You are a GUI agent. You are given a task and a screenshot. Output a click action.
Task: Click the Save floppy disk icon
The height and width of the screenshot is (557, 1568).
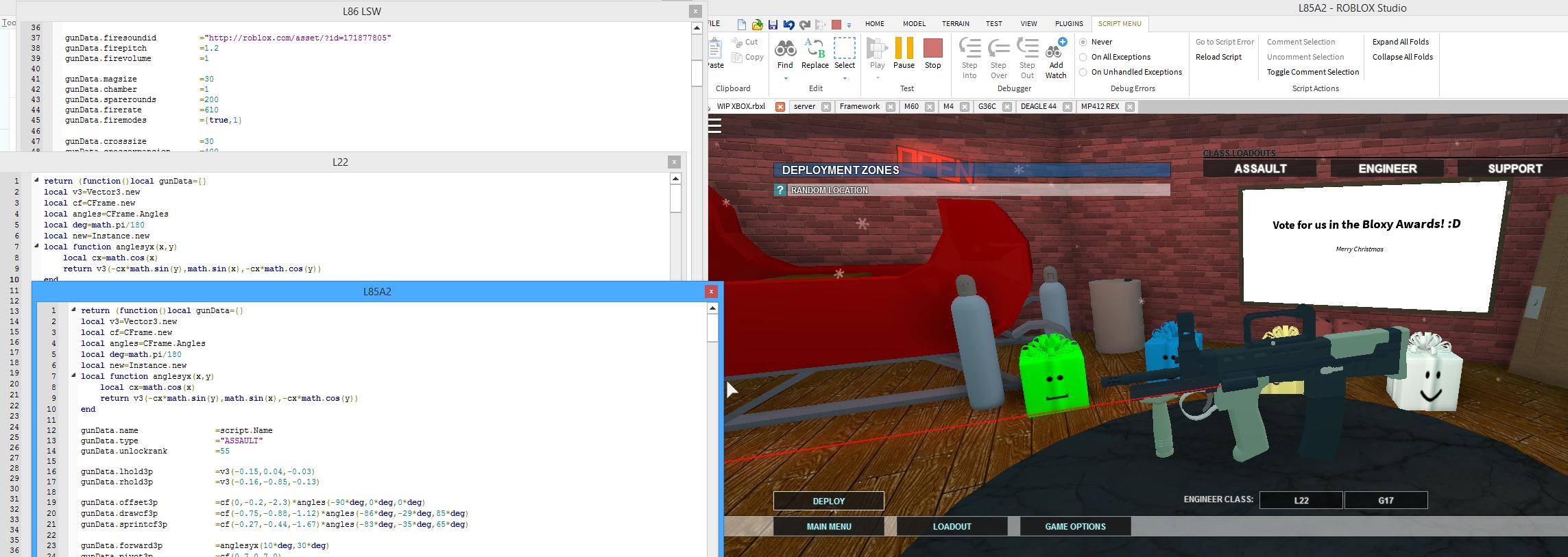coord(773,25)
